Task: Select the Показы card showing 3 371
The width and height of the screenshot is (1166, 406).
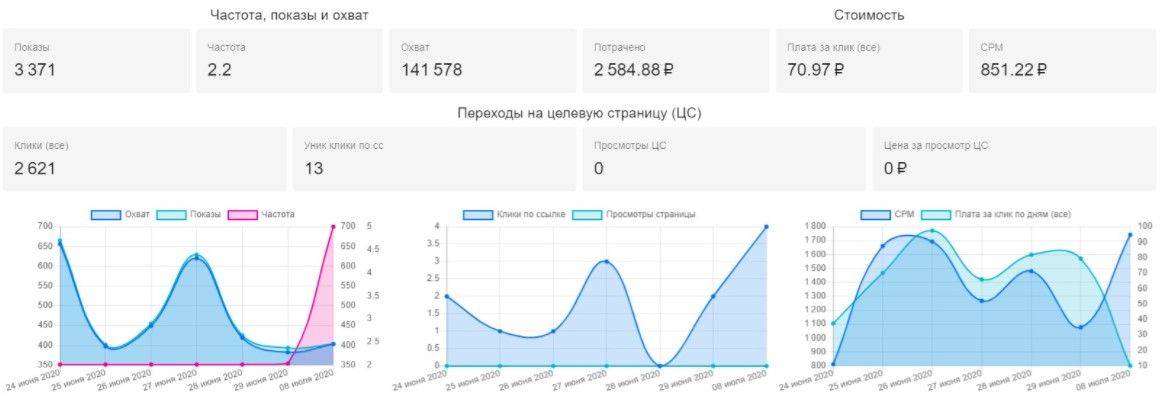Action: [96, 61]
